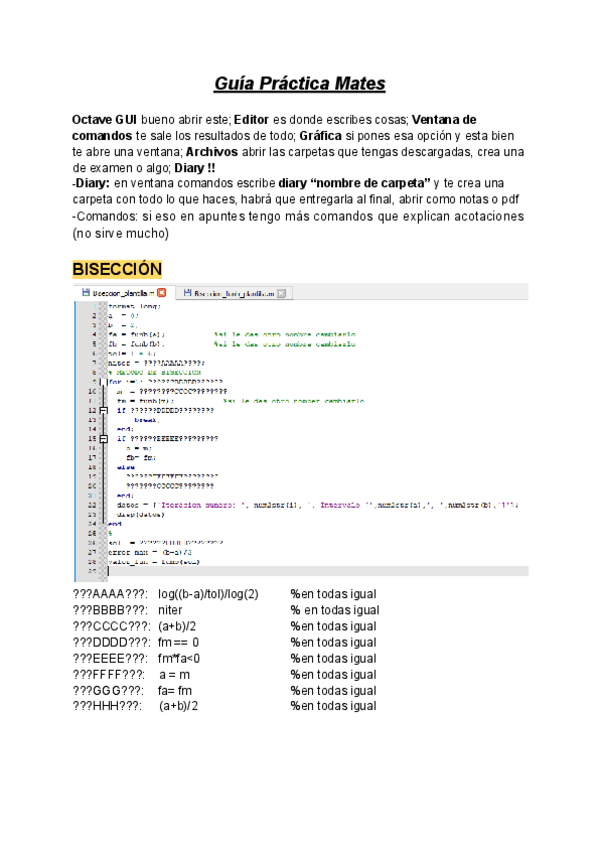Close the Biseccion_plantilla.m tab with red X
The image size is (600, 848).
pos(162,293)
